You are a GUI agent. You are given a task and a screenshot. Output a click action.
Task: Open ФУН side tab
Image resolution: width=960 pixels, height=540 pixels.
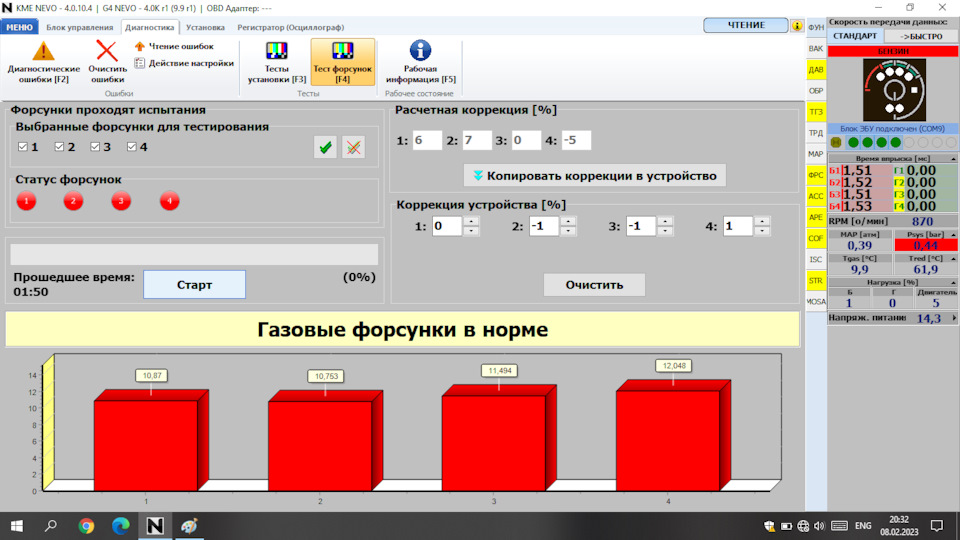point(816,28)
